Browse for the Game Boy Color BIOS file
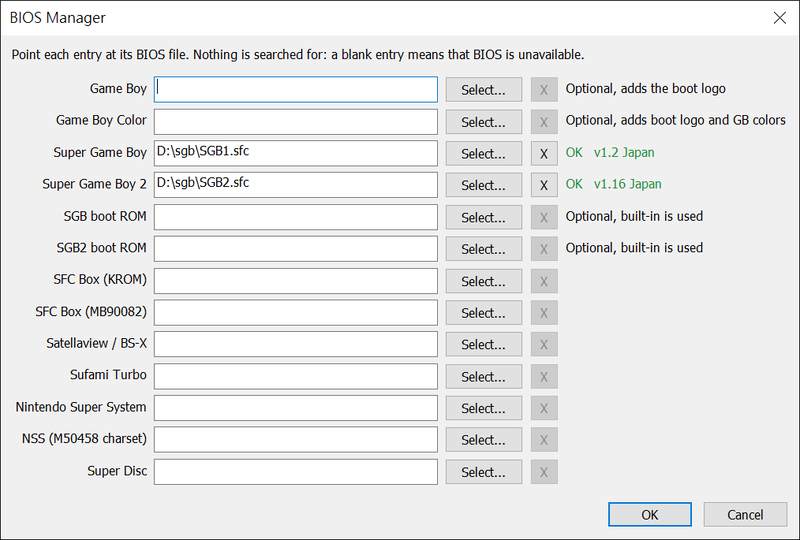This screenshot has width=800, height=540. pos(484,122)
